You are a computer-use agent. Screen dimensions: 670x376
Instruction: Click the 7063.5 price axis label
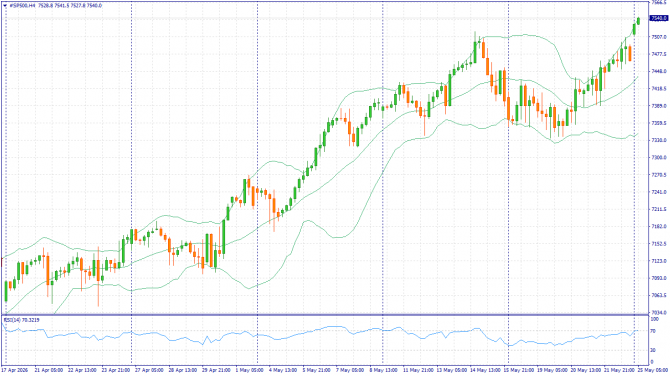tap(658, 295)
